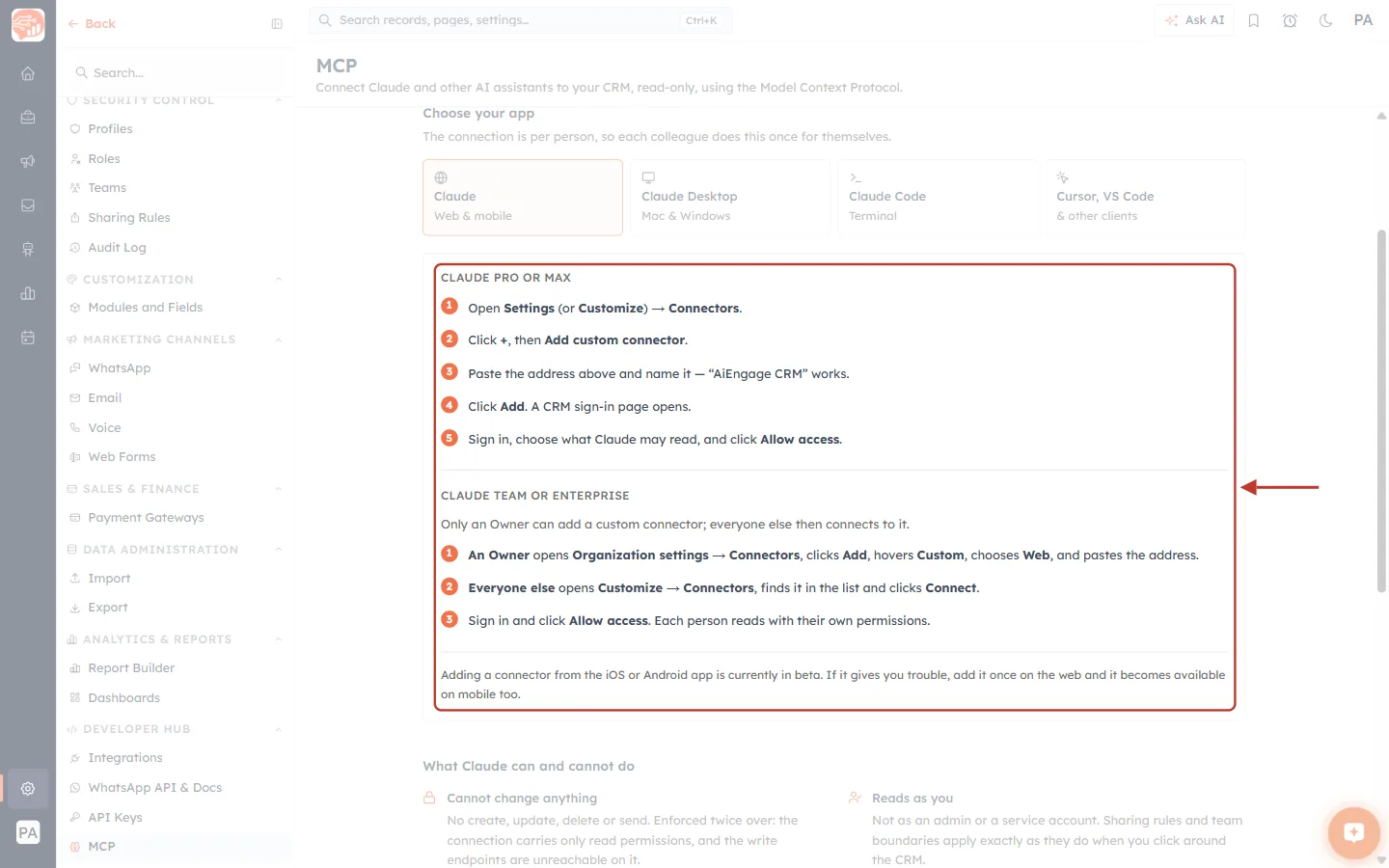Click the AiEngage logo icon
Screen dimensions: 1389x868
click(x=28, y=25)
